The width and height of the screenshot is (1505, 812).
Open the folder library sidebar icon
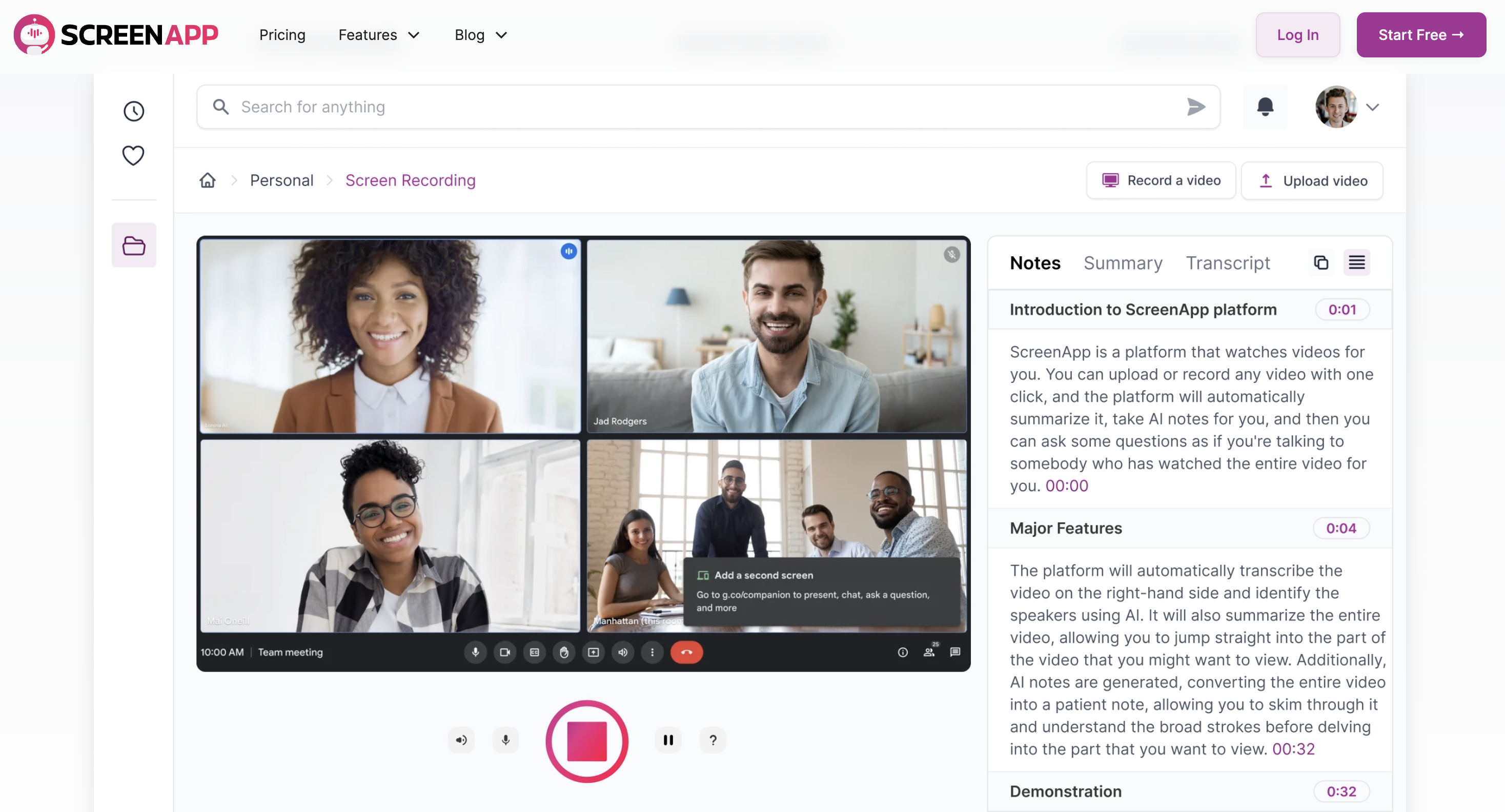[x=134, y=246]
